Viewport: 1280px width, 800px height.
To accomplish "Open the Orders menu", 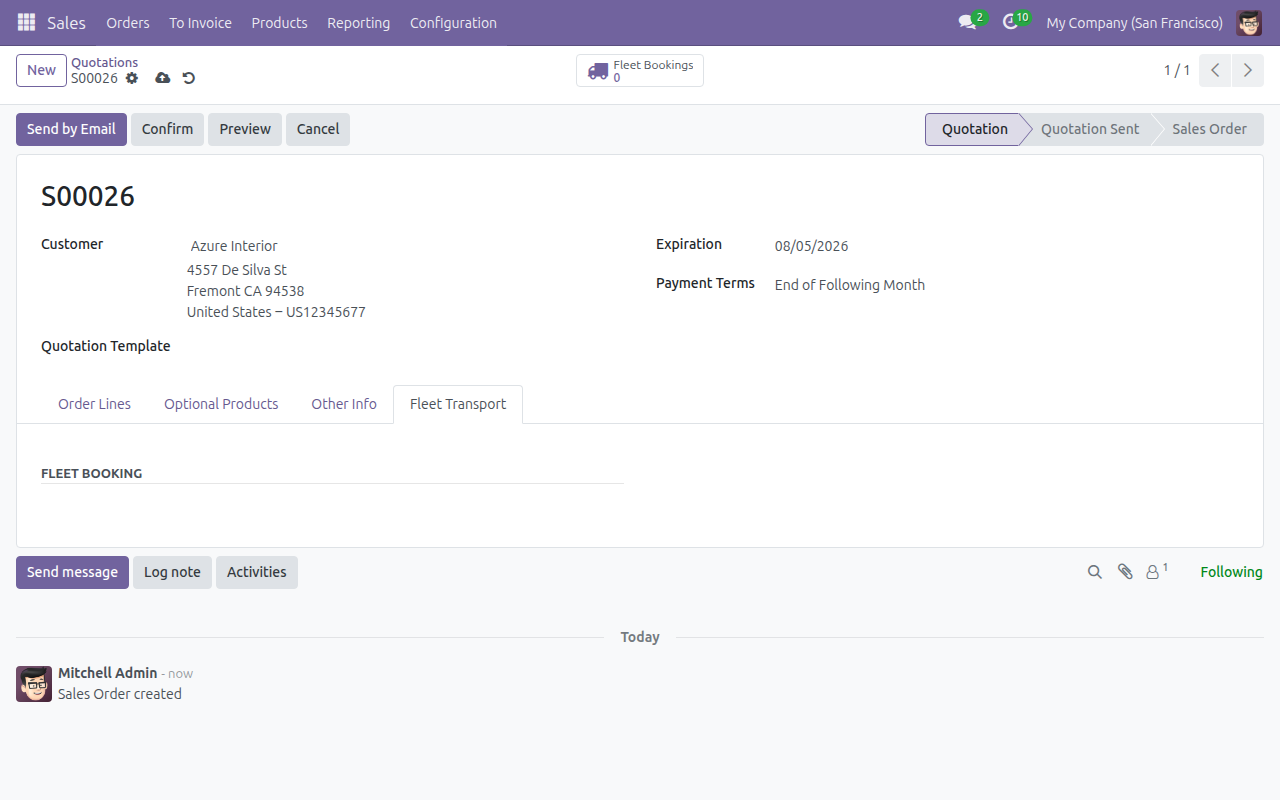I will 128,22.
